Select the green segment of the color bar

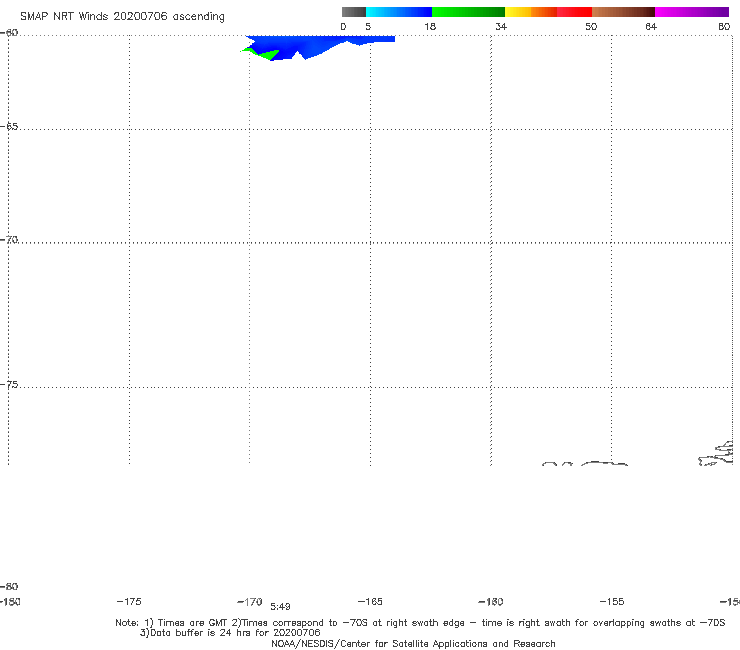(468, 12)
